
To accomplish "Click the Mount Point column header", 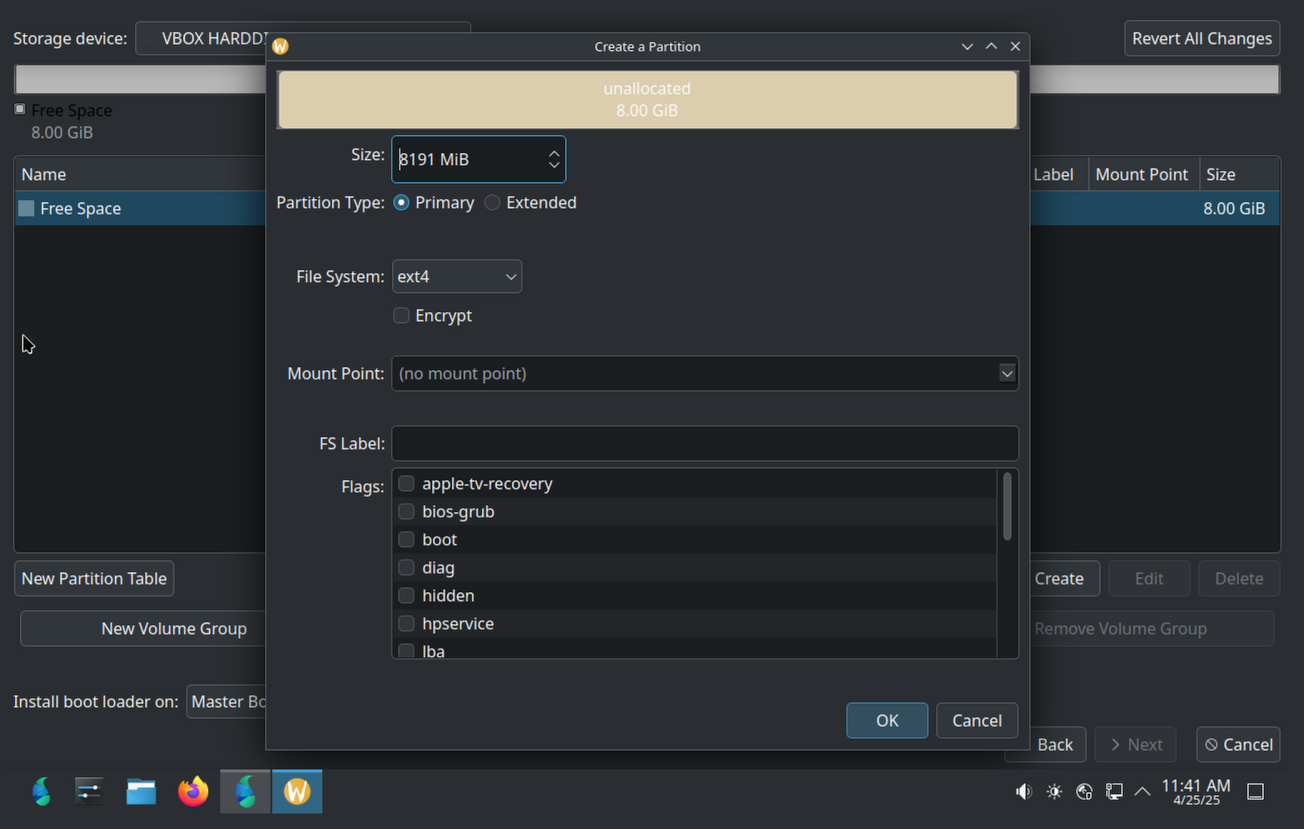I will [1141, 174].
